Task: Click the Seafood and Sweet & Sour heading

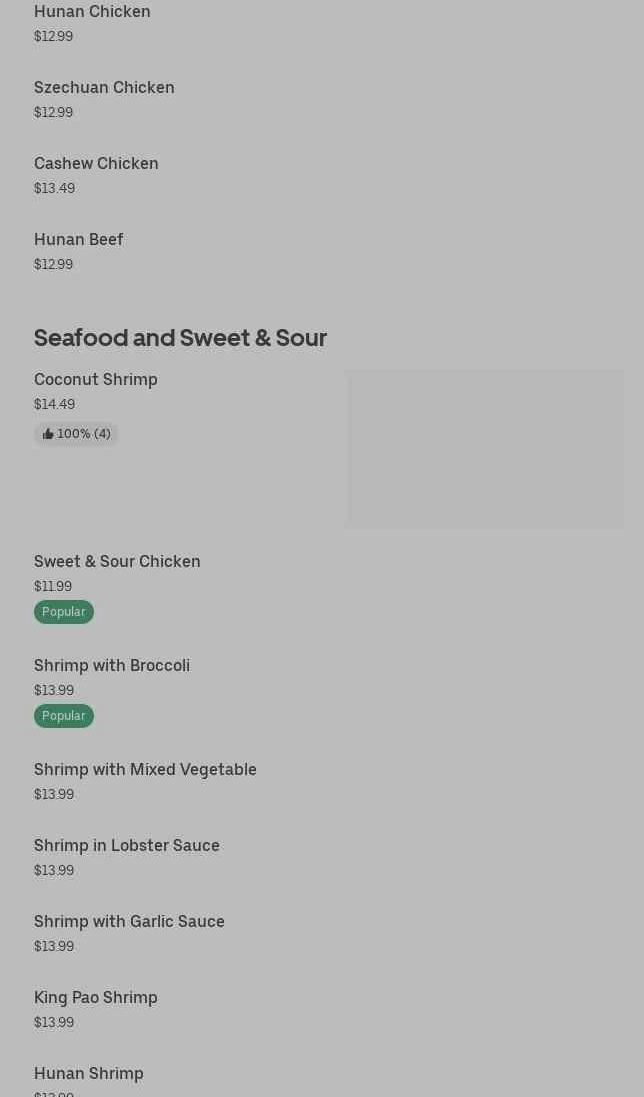Action: (180, 338)
